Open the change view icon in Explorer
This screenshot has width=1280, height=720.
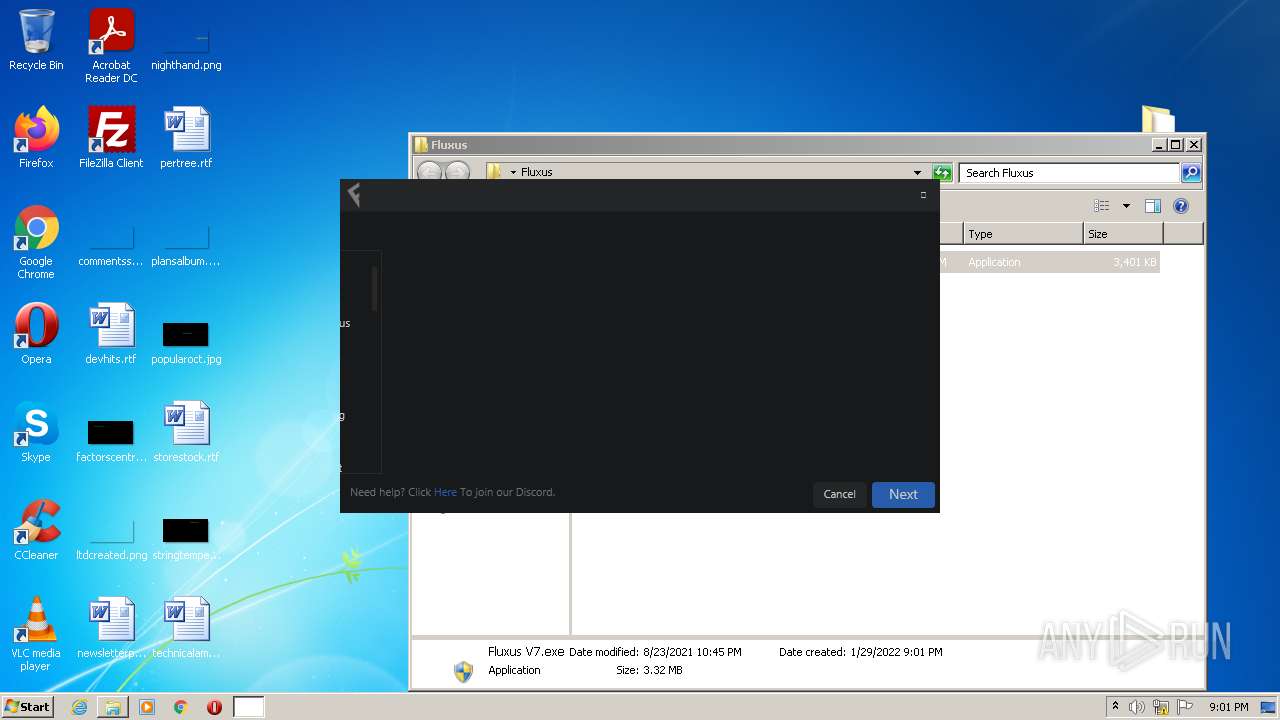click(x=1102, y=206)
